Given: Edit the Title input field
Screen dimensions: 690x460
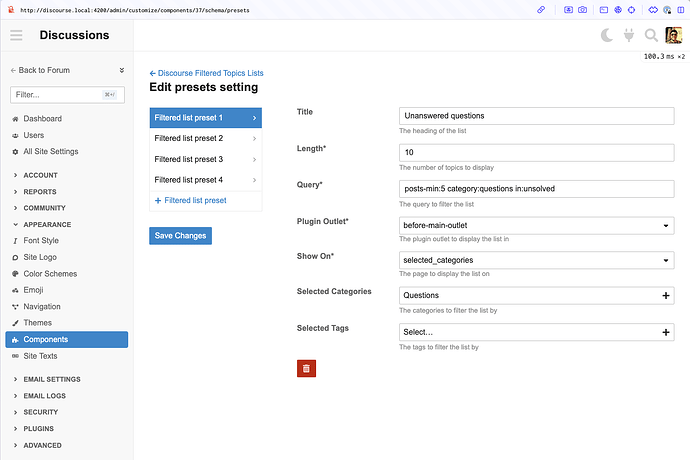Looking at the screenshot, I should point(536,116).
